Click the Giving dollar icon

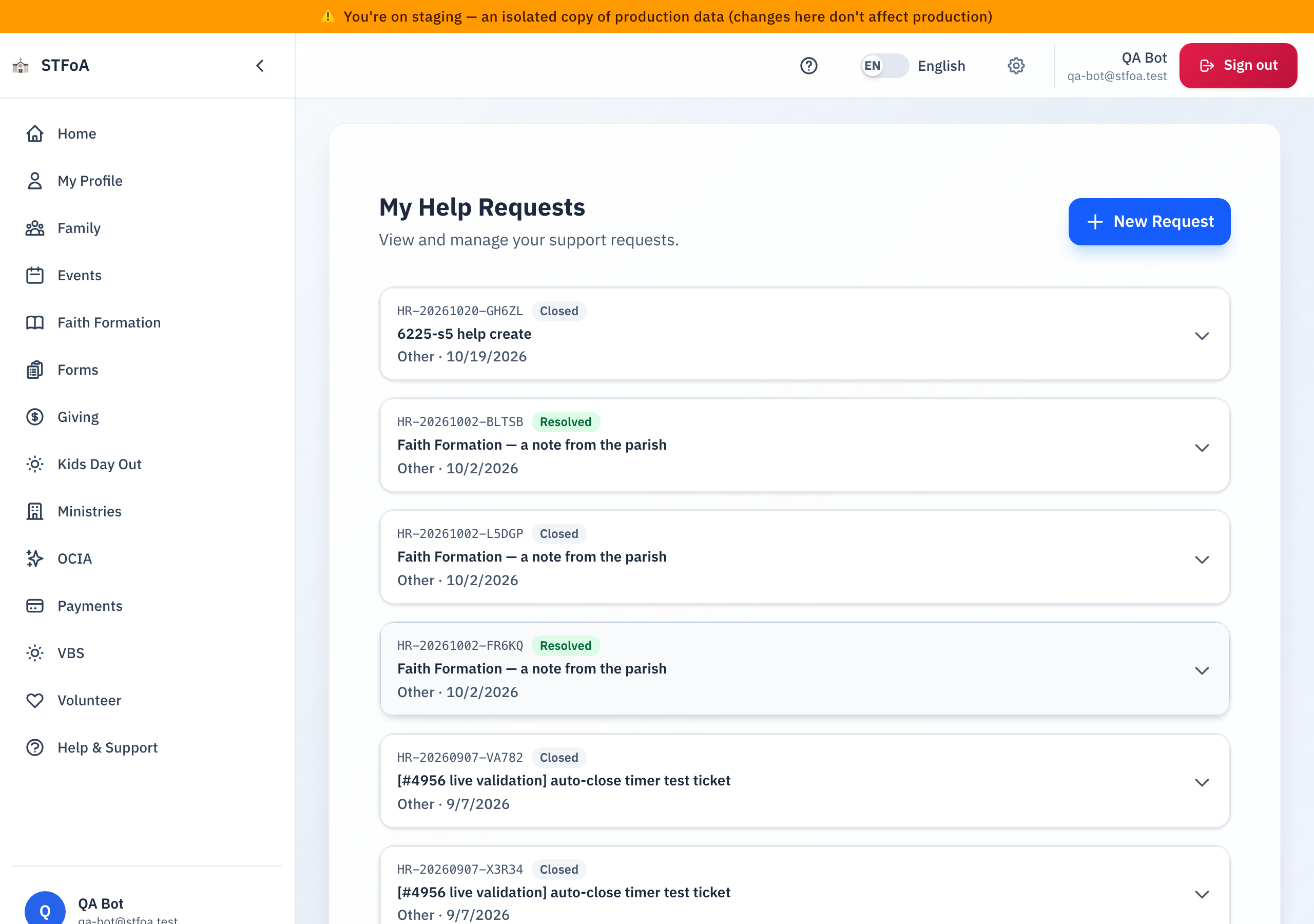pyautogui.click(x=35, y=417)
